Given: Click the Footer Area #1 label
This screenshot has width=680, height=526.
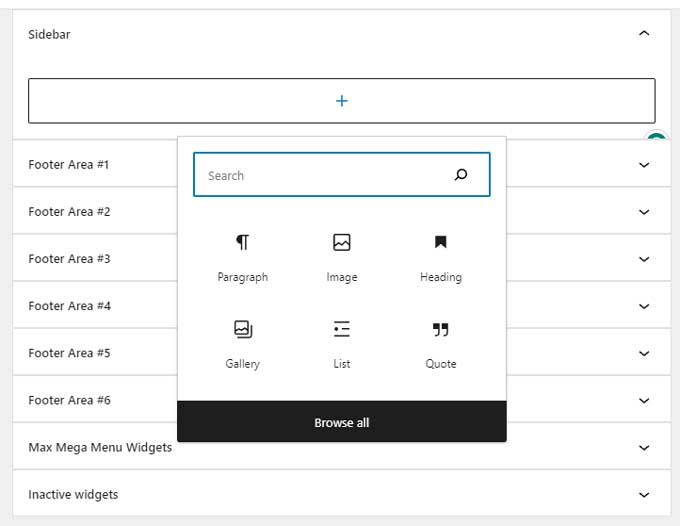Looking at the screenshot, I should (x=69, y=165).
